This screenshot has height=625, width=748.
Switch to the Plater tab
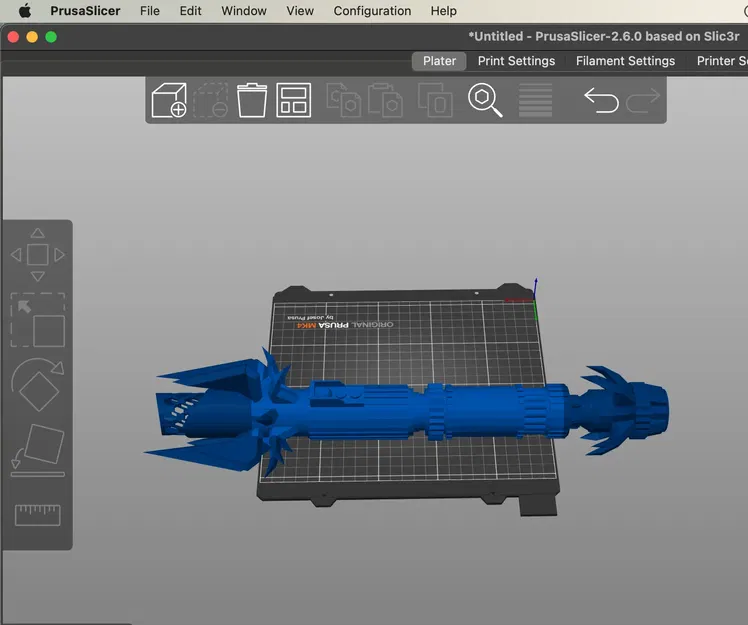(x=439, y=61)
